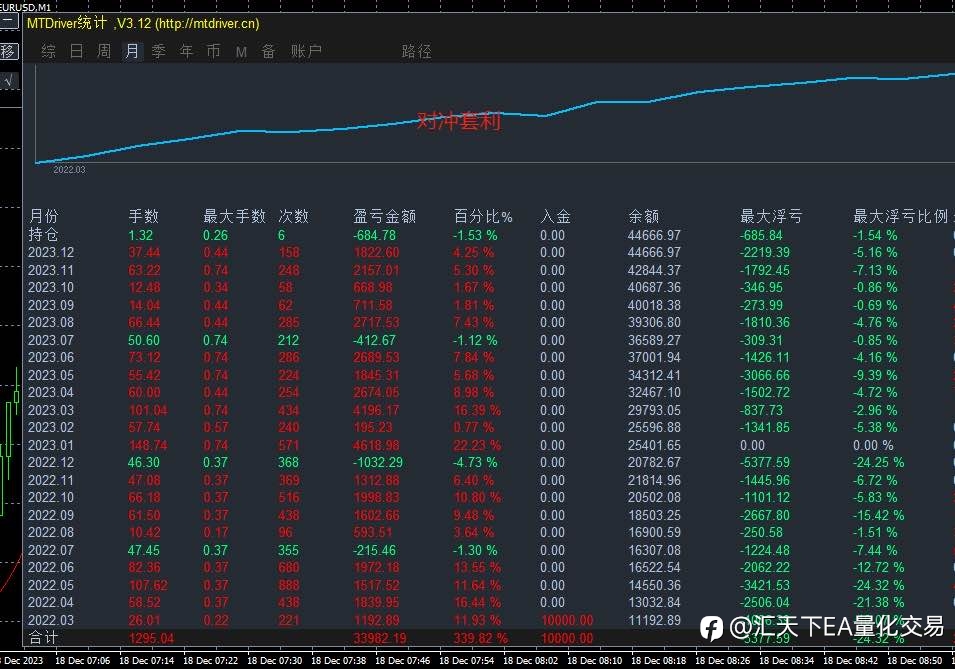Click the 手数 column header
Viewport: 955px width, 669px height.
coord(144,216)
